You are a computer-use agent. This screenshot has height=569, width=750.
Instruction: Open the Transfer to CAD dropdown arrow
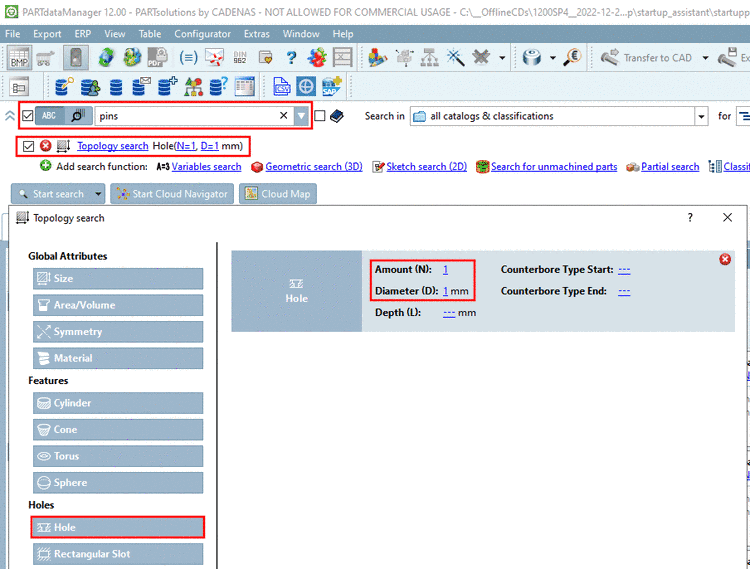[x=706, y=58]
